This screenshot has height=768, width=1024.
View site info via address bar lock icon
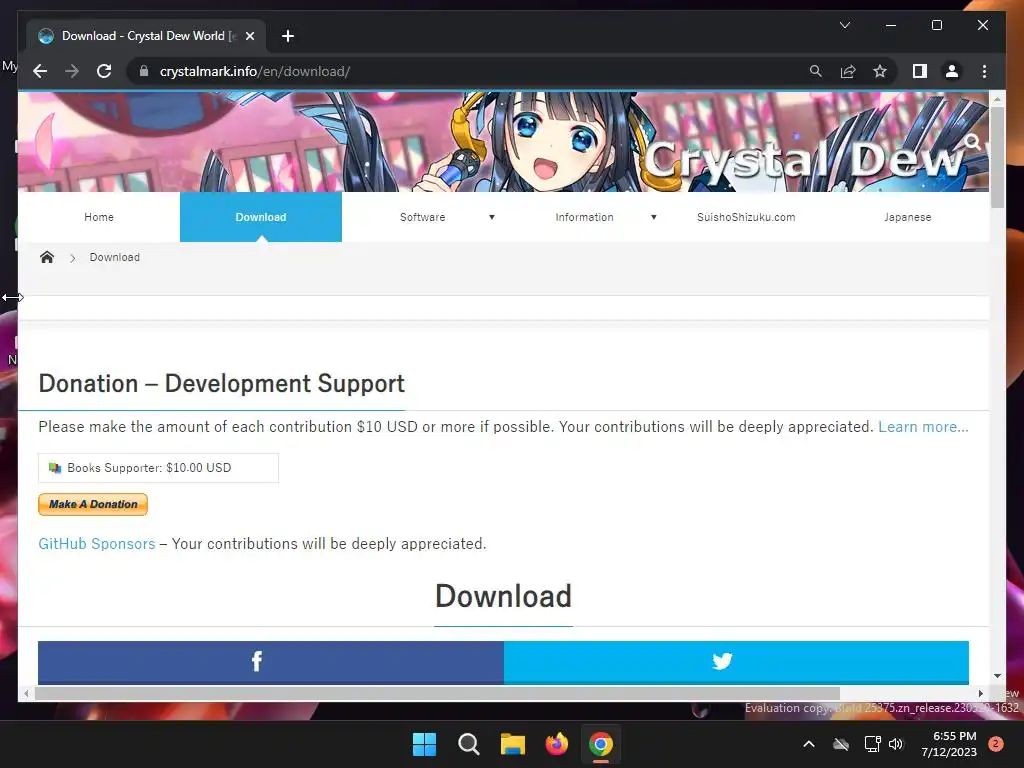(x=144, y=71)
